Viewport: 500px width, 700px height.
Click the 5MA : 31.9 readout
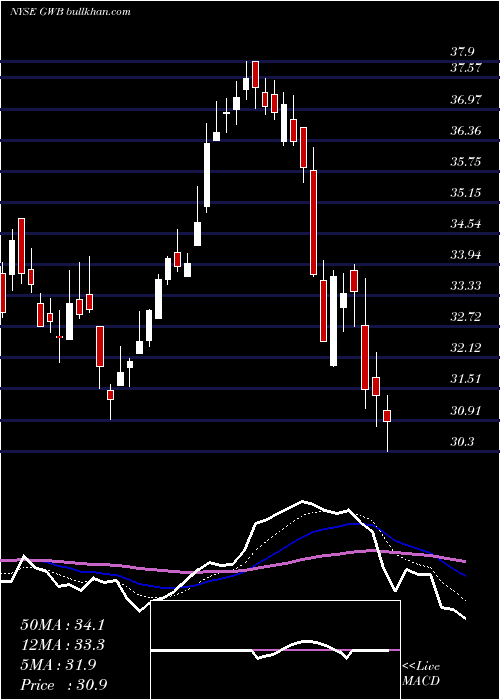pos(58,665)
